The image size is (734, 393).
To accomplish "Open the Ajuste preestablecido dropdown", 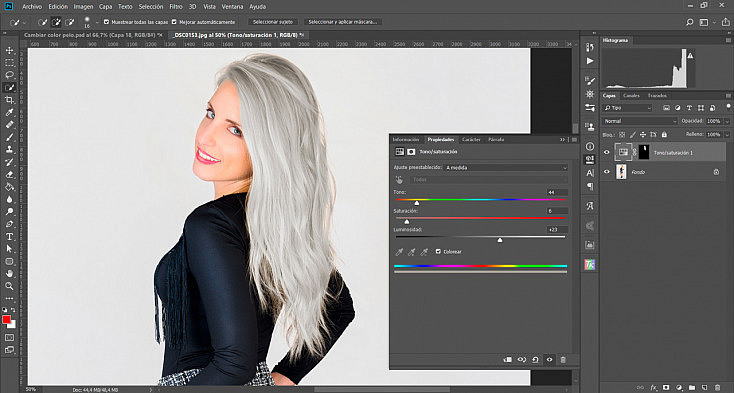I will [x=506, y=167].
